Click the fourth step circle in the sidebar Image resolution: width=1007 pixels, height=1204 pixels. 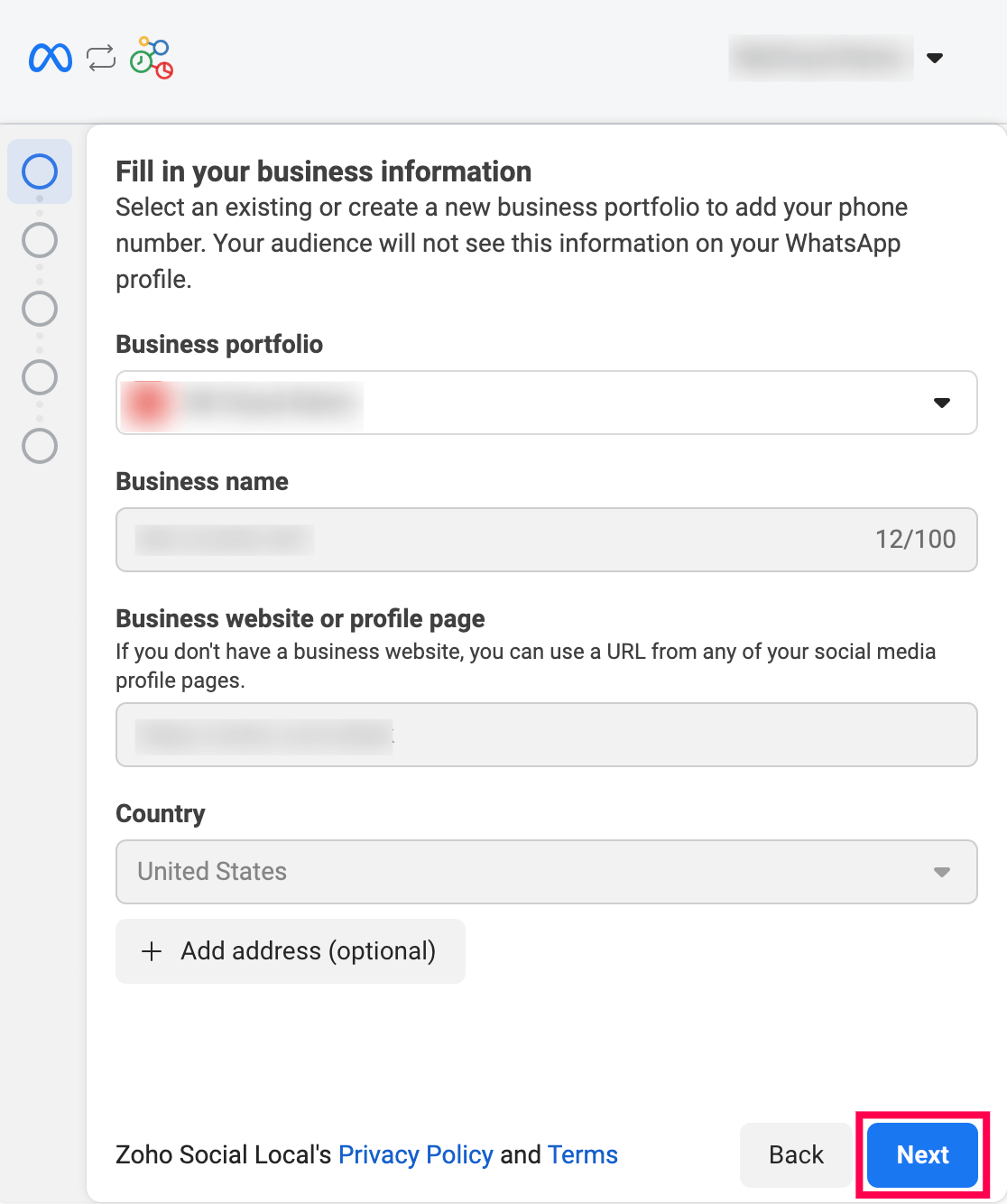click(39, 377)
